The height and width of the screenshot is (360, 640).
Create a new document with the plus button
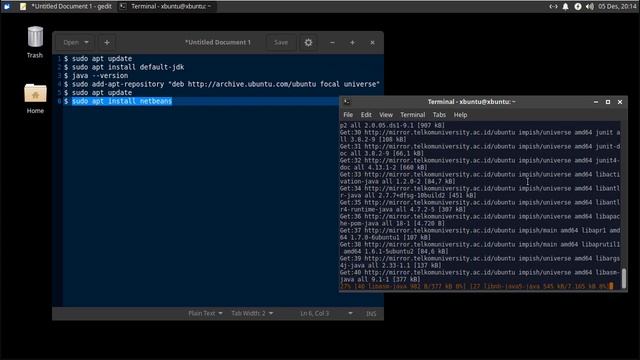point(107,42)
